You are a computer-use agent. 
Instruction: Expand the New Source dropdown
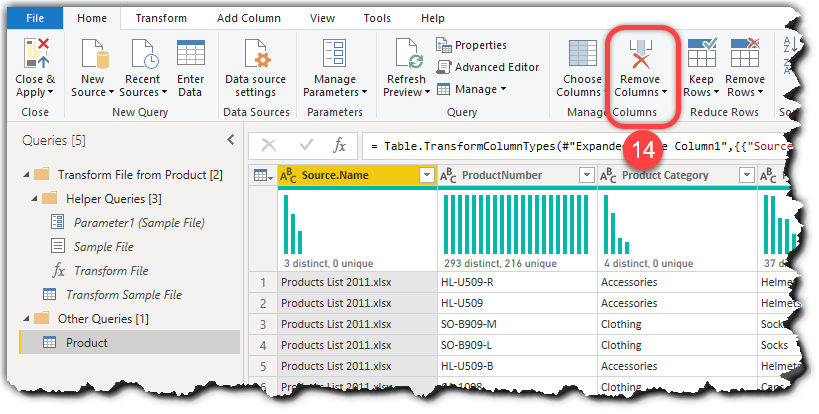[x=111, y=92]
